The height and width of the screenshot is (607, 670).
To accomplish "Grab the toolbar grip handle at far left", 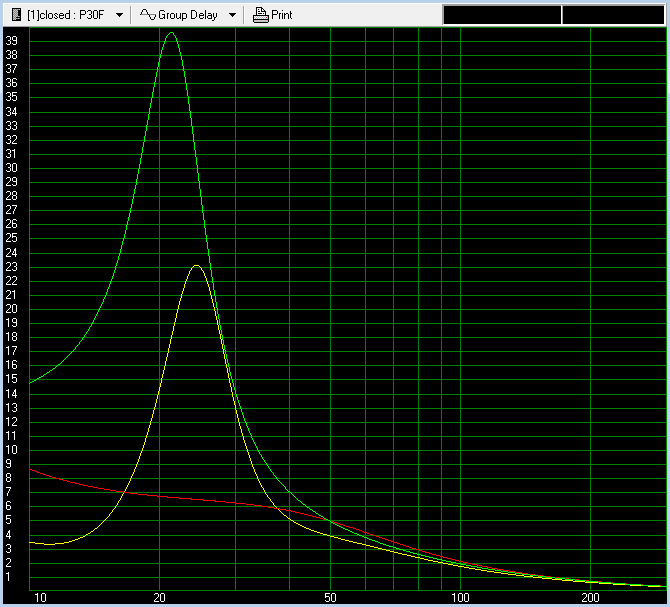I will click(x=4, y=15).
